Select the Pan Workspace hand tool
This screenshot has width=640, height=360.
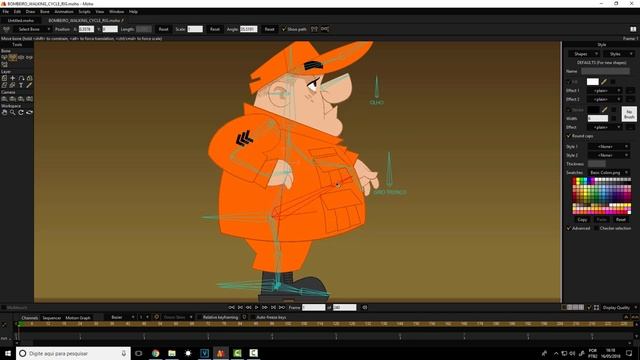point(4,112)
